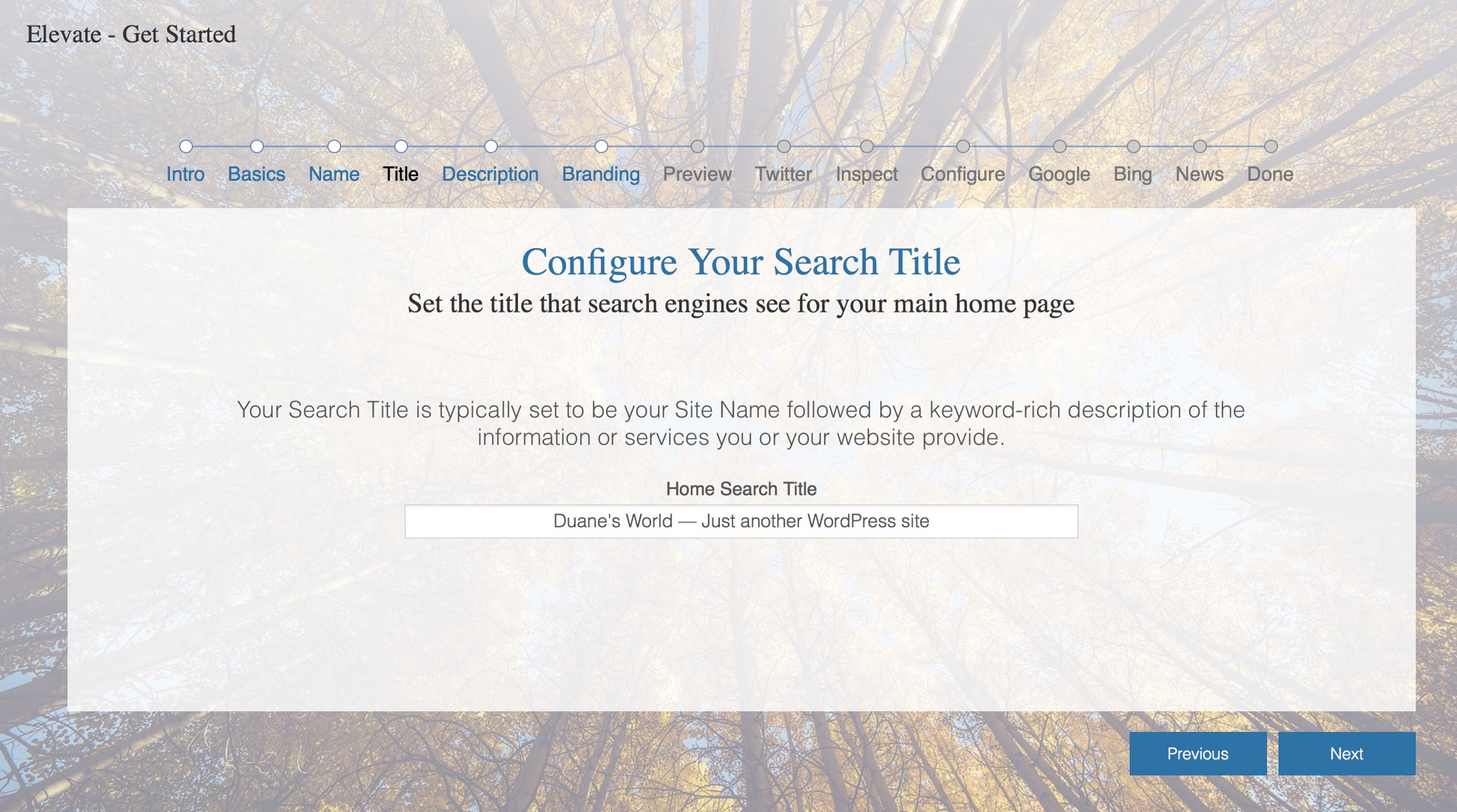Screen dimensions: 1457x812
Task: Go to the Bing step label
Action: coord(1133,174)
